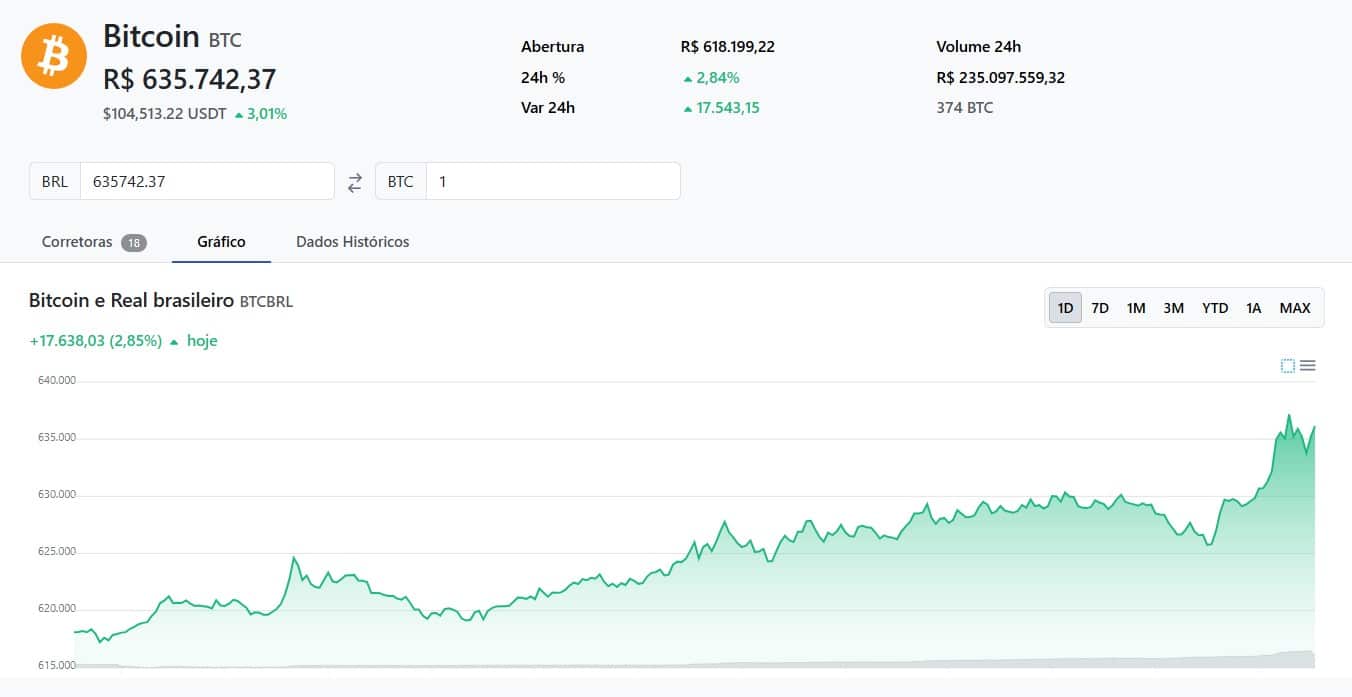The height and width of the screenshot is (697, 1352).
Task: Select the YTD chart range
Action: [1215, 308]
